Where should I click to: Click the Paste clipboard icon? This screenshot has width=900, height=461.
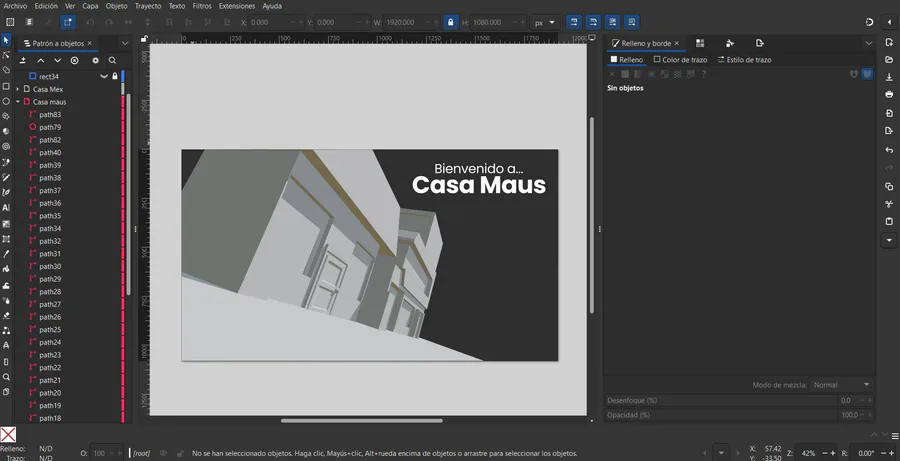coord(889,221)
